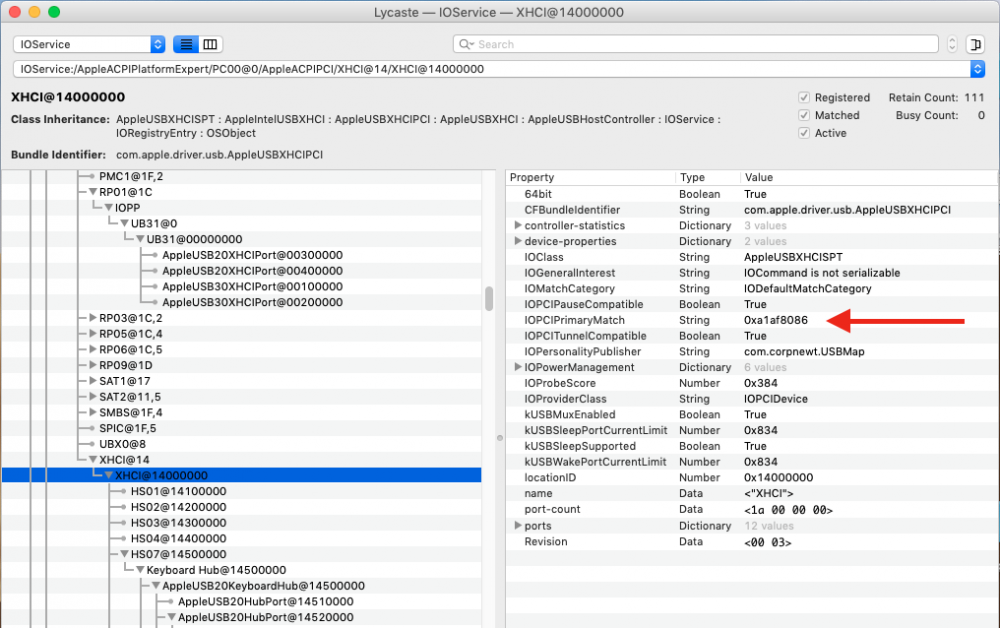Sort by the Value column header
This screenshot has height=628, width=1000.
[x=869, y=177]
